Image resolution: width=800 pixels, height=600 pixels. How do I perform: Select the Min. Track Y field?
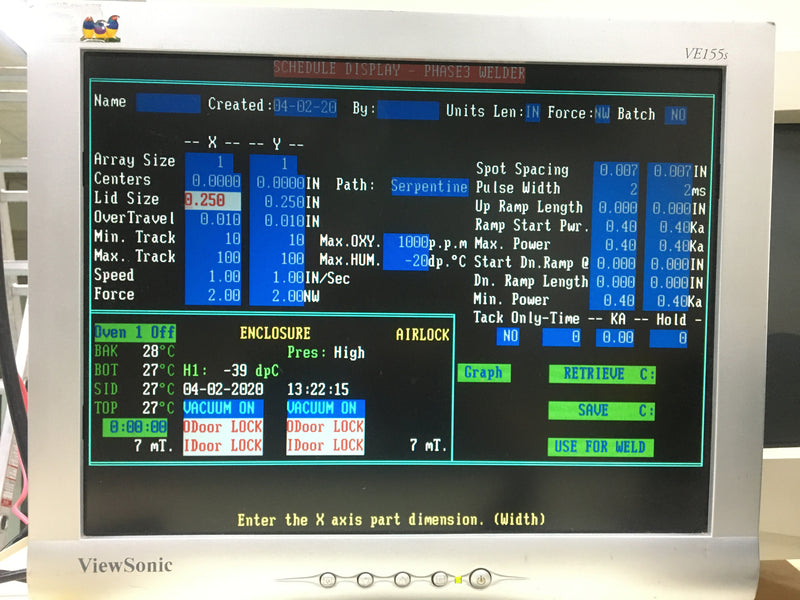tap(278, 240)
